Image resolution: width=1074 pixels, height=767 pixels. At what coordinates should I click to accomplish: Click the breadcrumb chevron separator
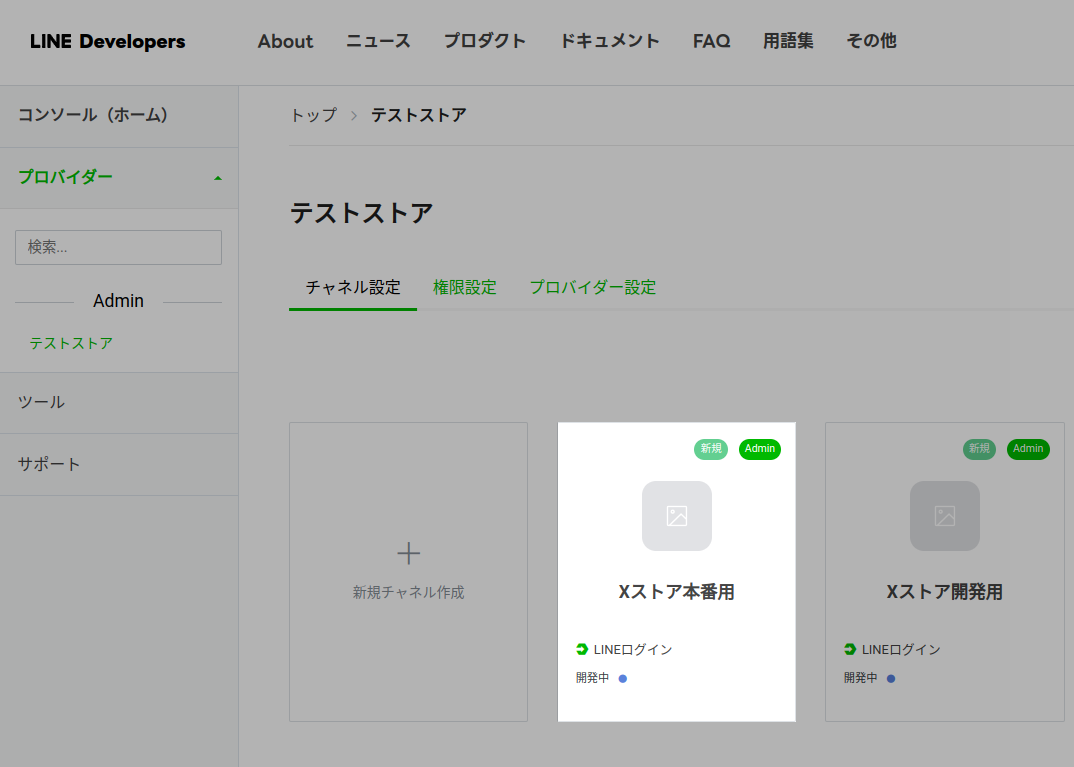click(x=354, y=116)
